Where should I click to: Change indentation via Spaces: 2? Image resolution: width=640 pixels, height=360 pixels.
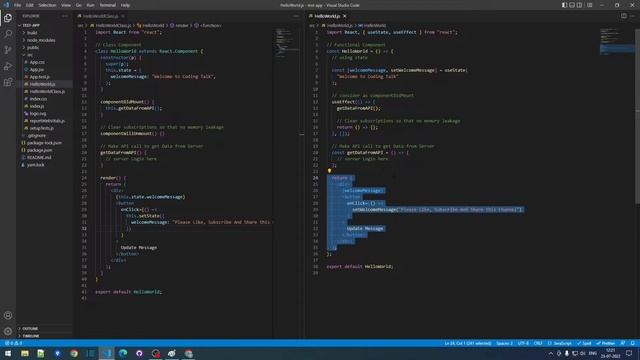[504, 343]
